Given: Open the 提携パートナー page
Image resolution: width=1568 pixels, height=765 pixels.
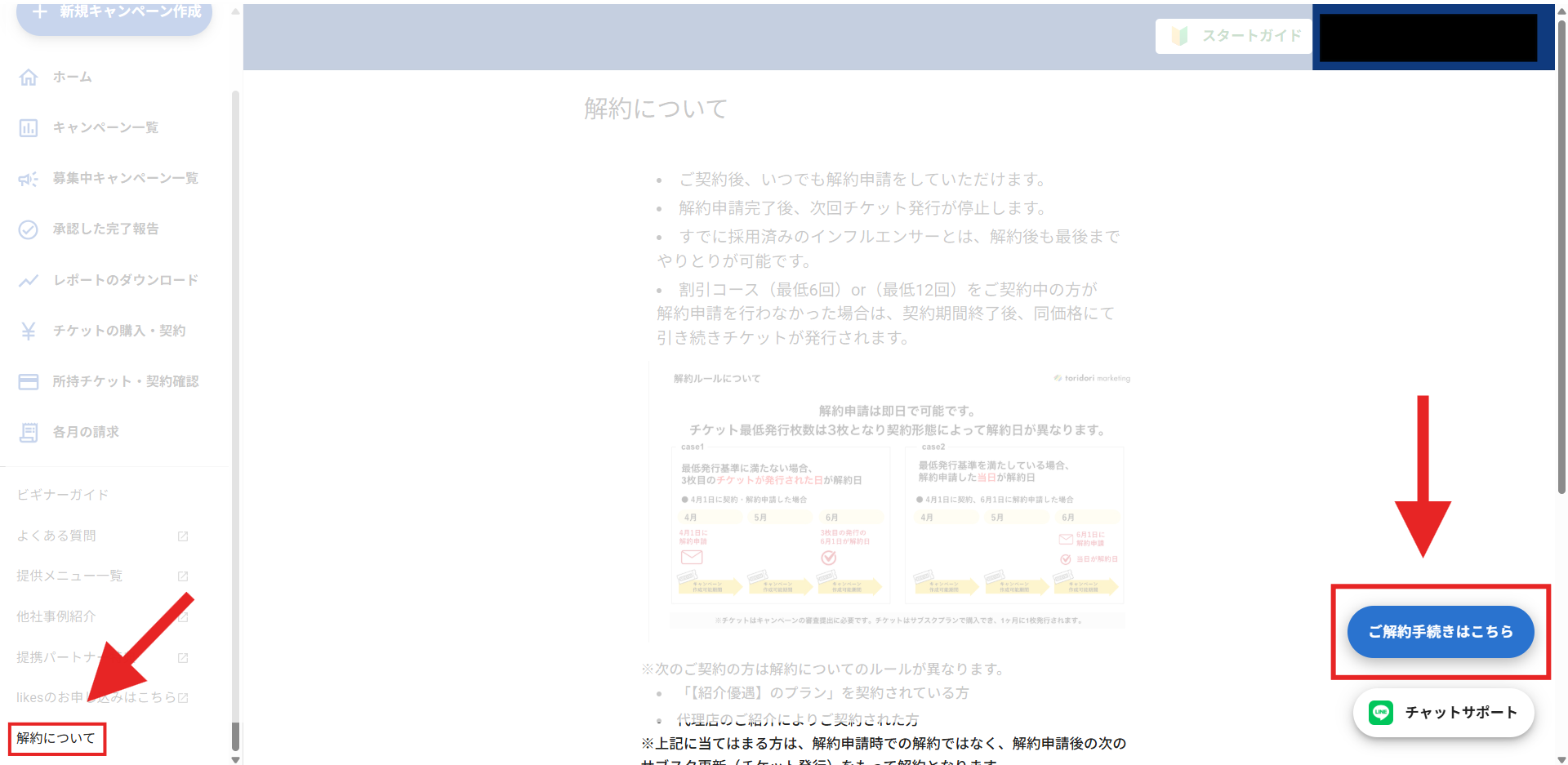Looking at the screenshot, I should pyautogui.click(x=183, y=657).
